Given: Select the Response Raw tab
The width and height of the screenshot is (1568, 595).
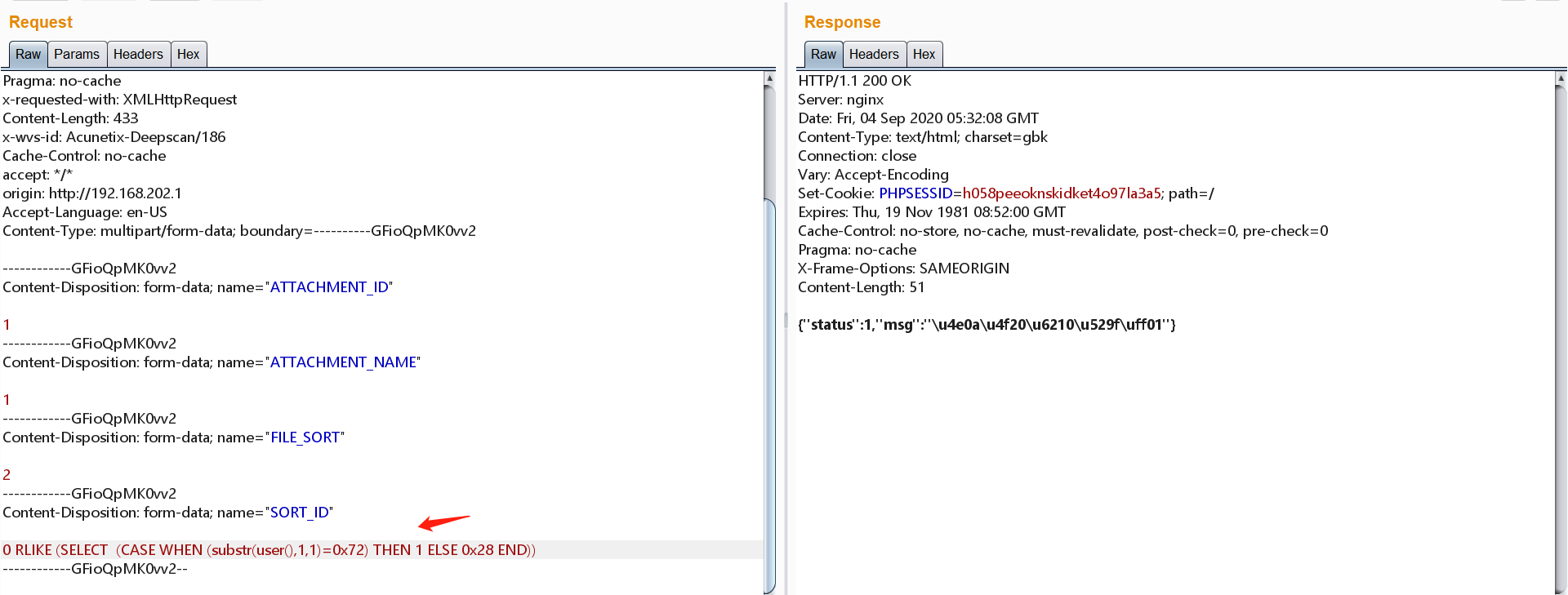Looking at the screenshot, I should pyautogui.click(x=823, y=54).
